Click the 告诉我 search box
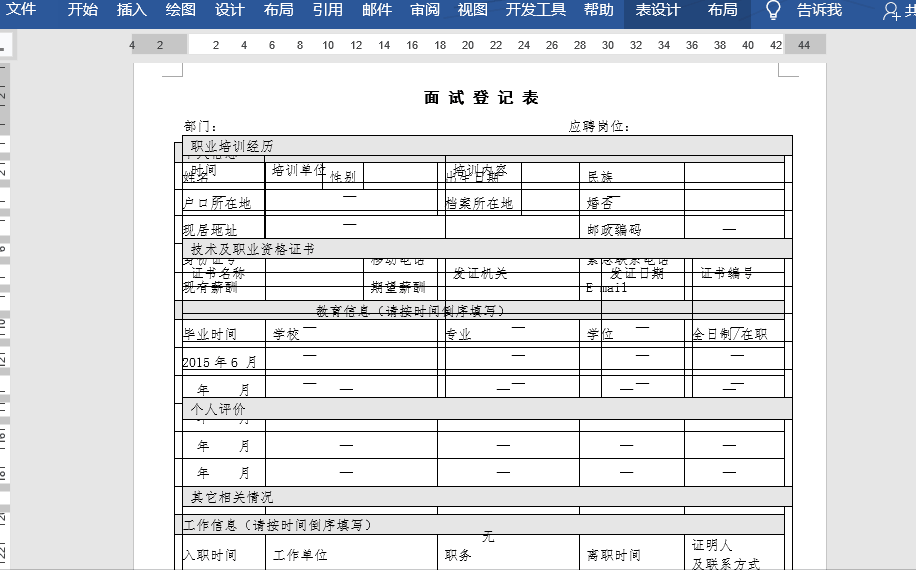The height and width of the screenshot is (570, 916). [x=819, y=11]
